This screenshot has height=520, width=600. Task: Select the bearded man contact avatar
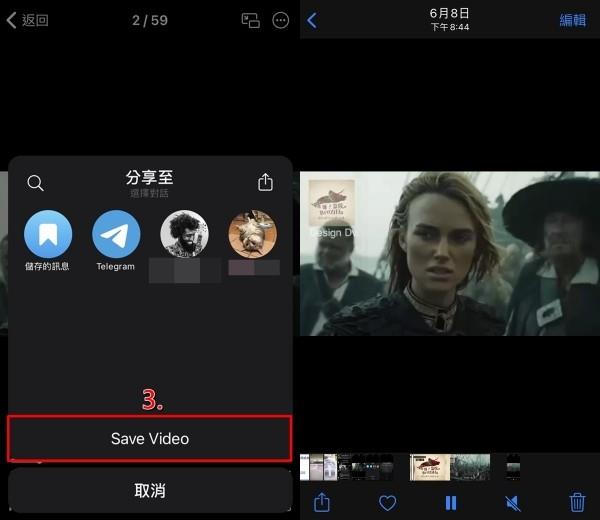pyautogui.click(x=184, y=235)
